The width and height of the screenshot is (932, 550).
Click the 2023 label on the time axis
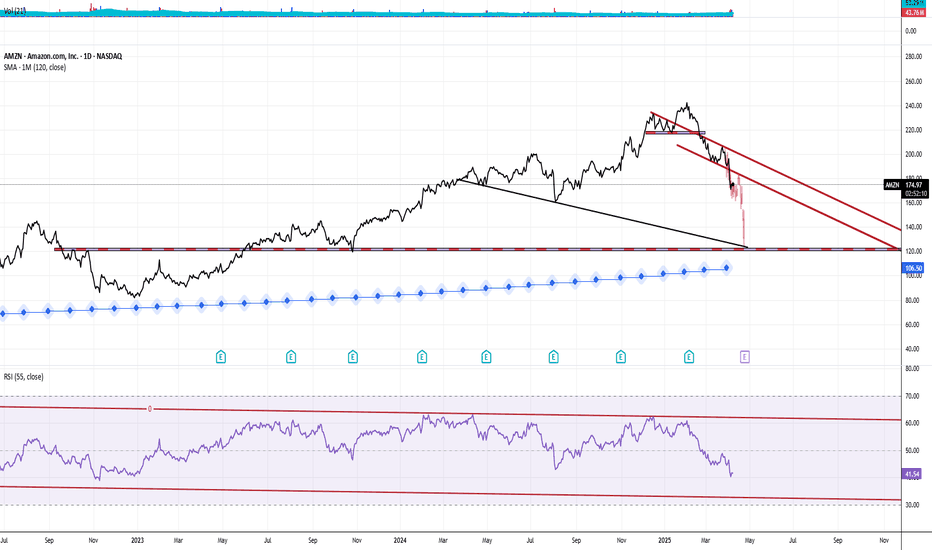tap(137, 540)
